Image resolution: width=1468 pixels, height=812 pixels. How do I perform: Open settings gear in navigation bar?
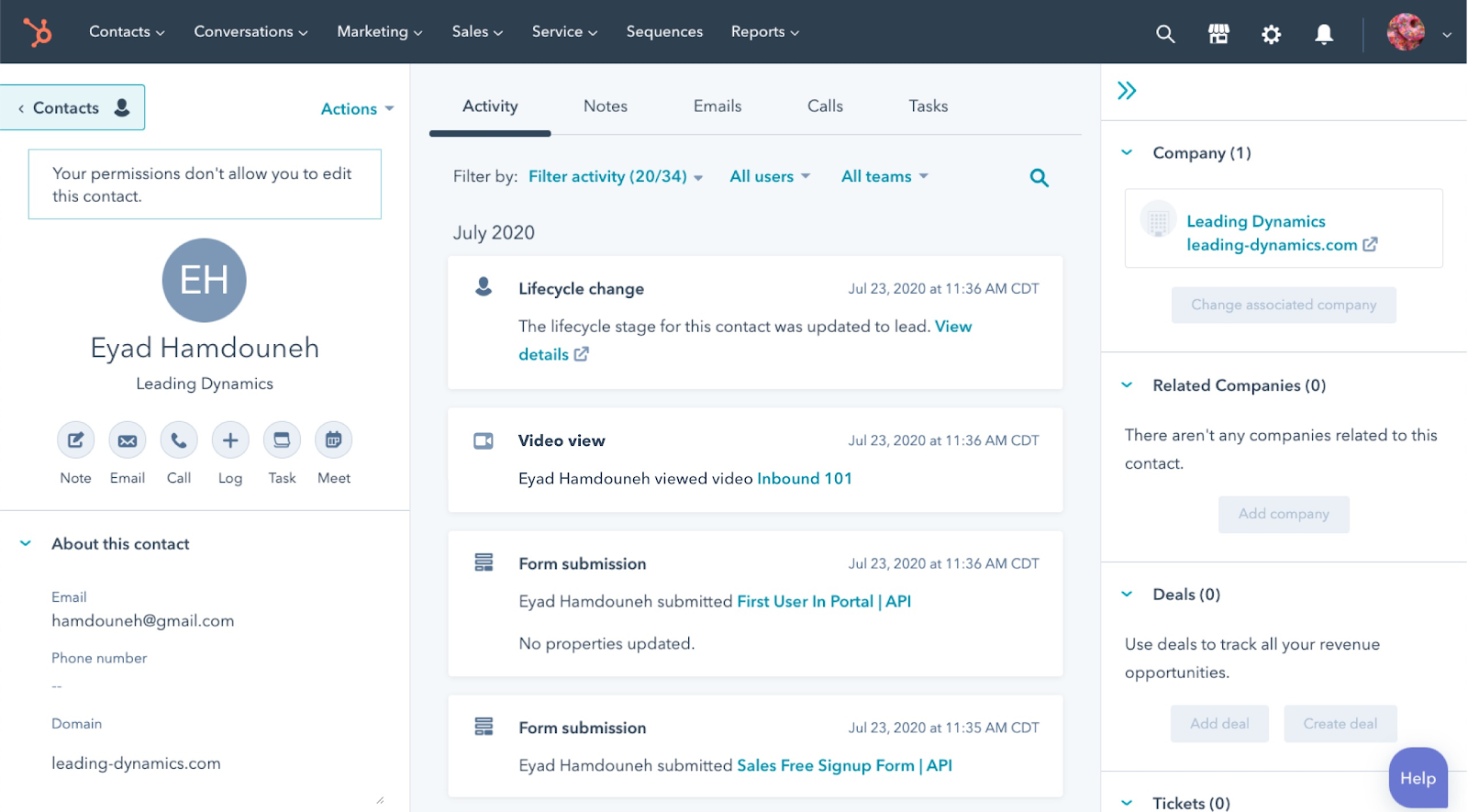[1271, 34]
